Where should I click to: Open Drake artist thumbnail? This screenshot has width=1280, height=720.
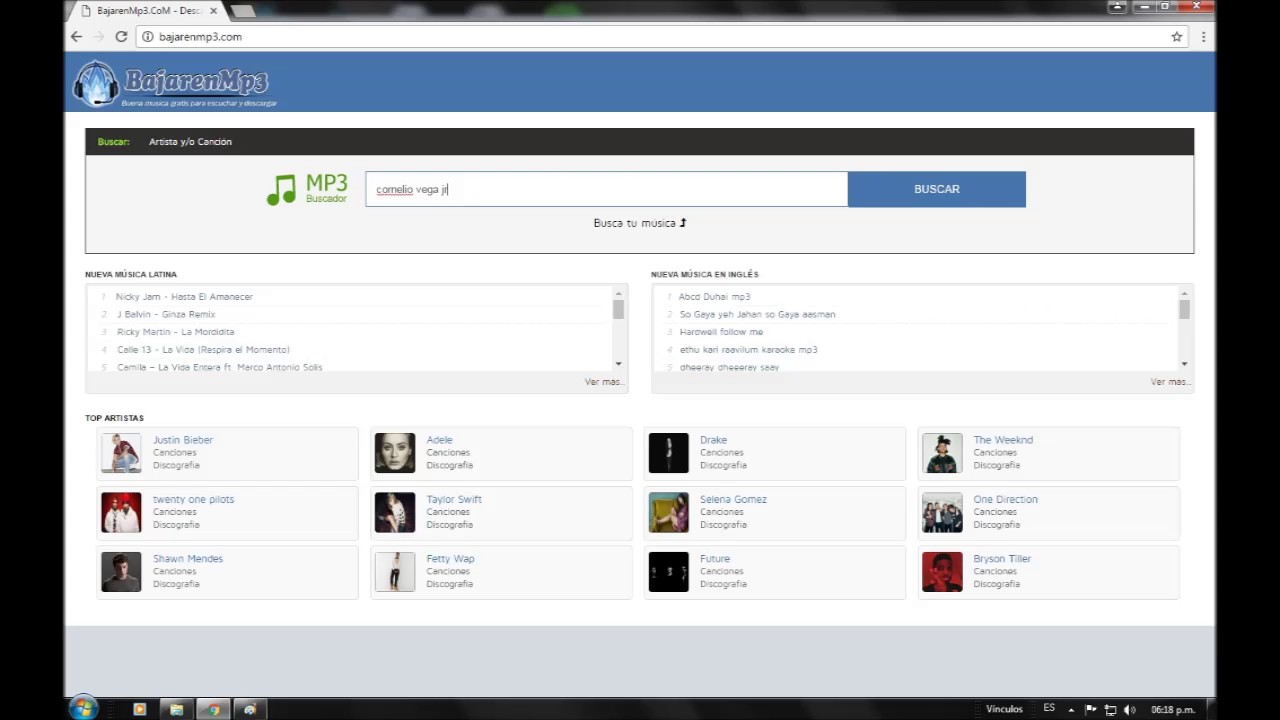(668, 453)
